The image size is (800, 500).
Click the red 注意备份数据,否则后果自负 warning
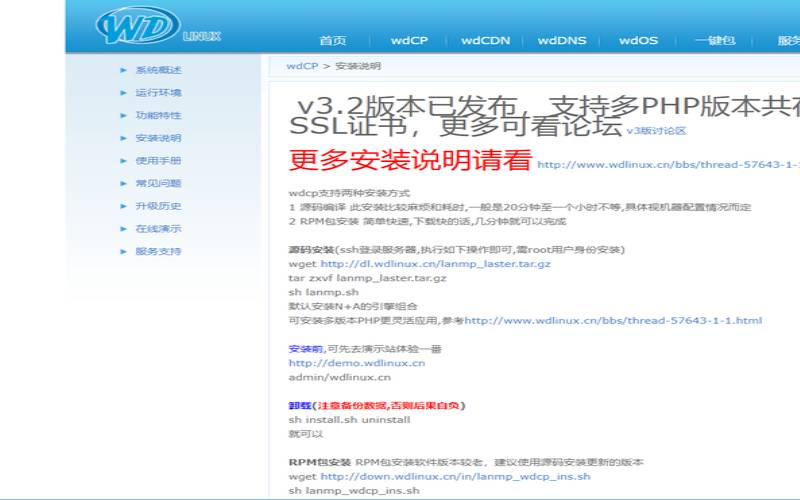[x=388, y=406]
